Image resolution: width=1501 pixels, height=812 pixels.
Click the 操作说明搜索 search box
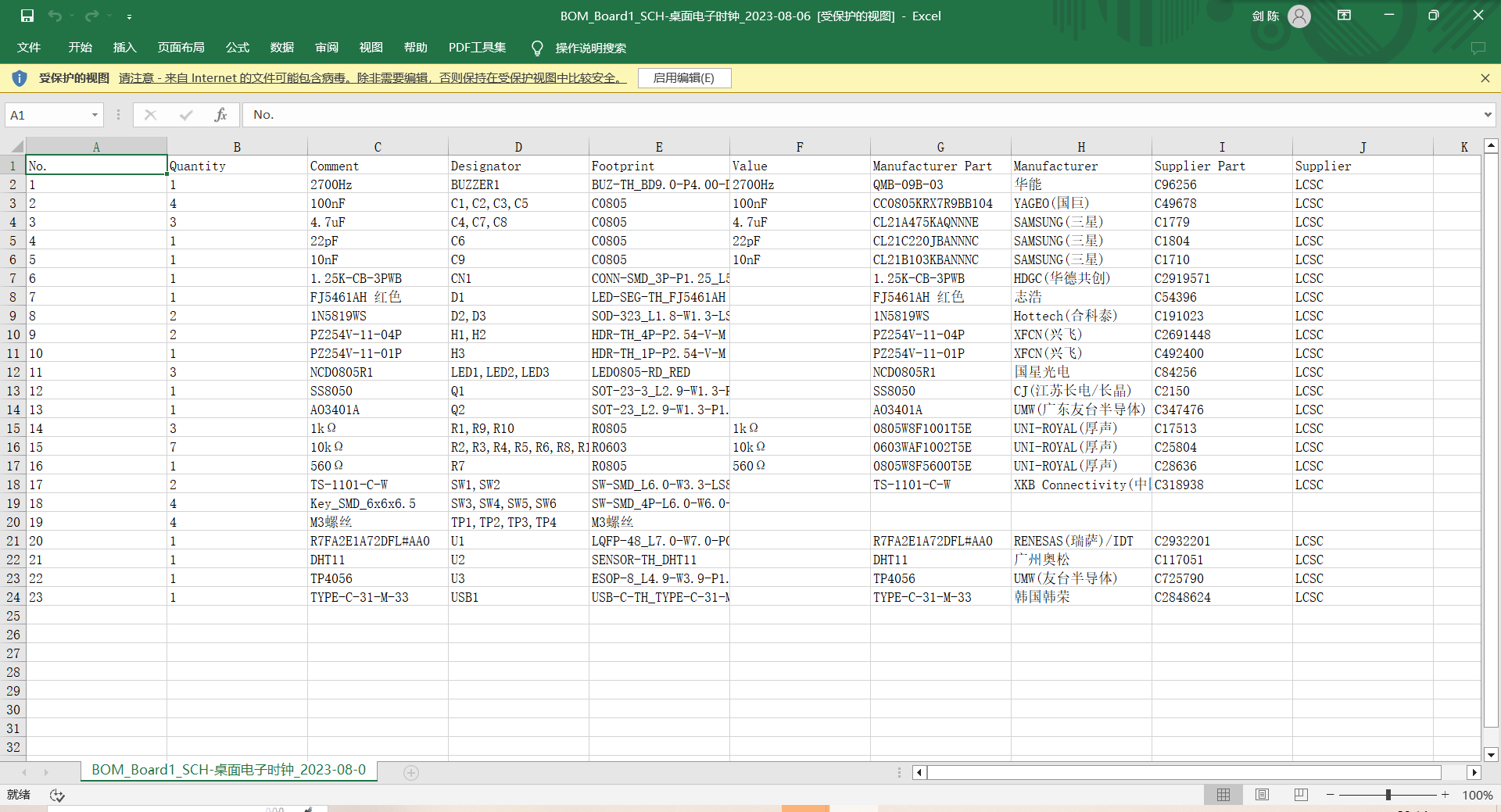[591, 48]
